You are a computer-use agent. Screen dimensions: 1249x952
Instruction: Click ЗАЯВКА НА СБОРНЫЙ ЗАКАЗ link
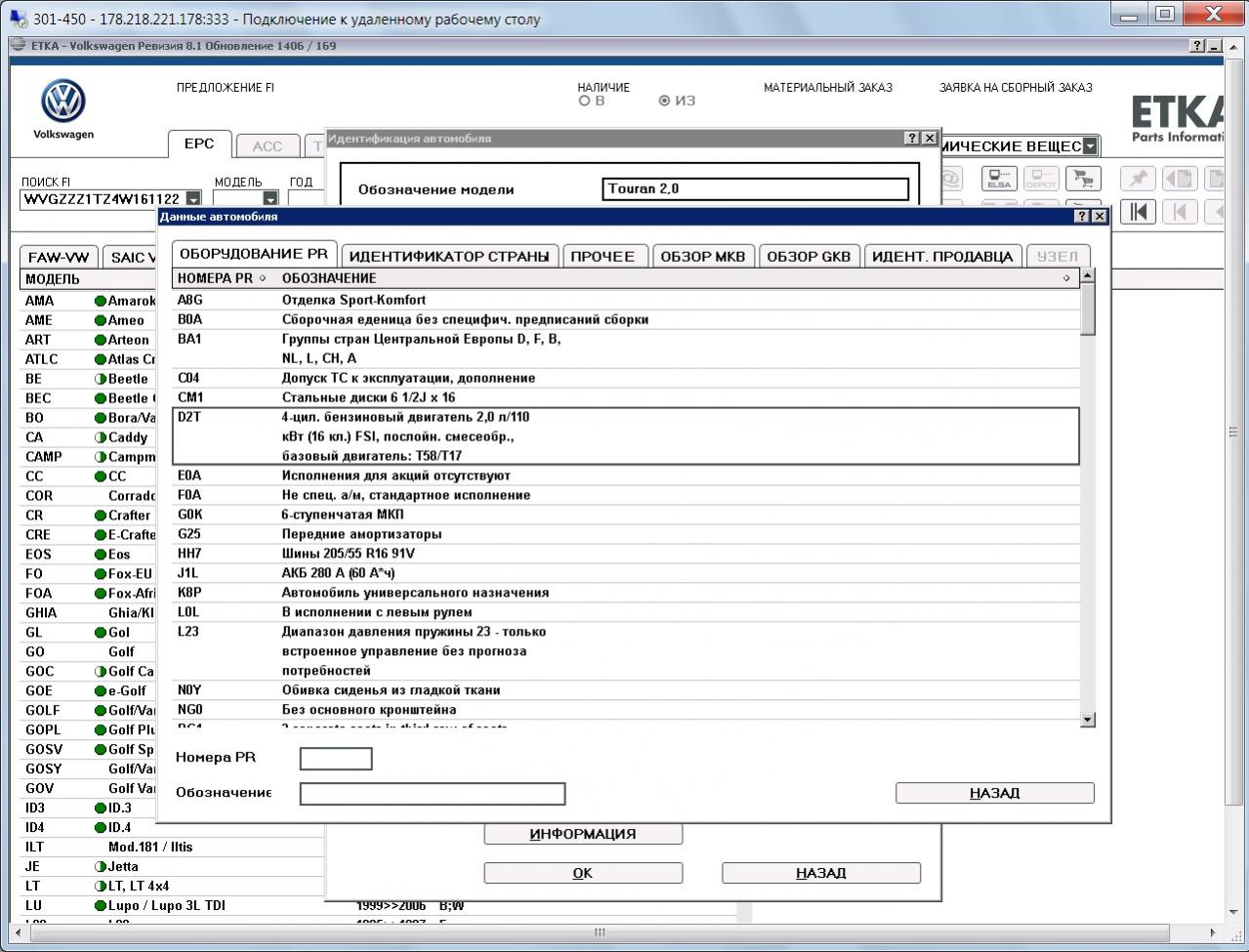tap(1016, 88)
